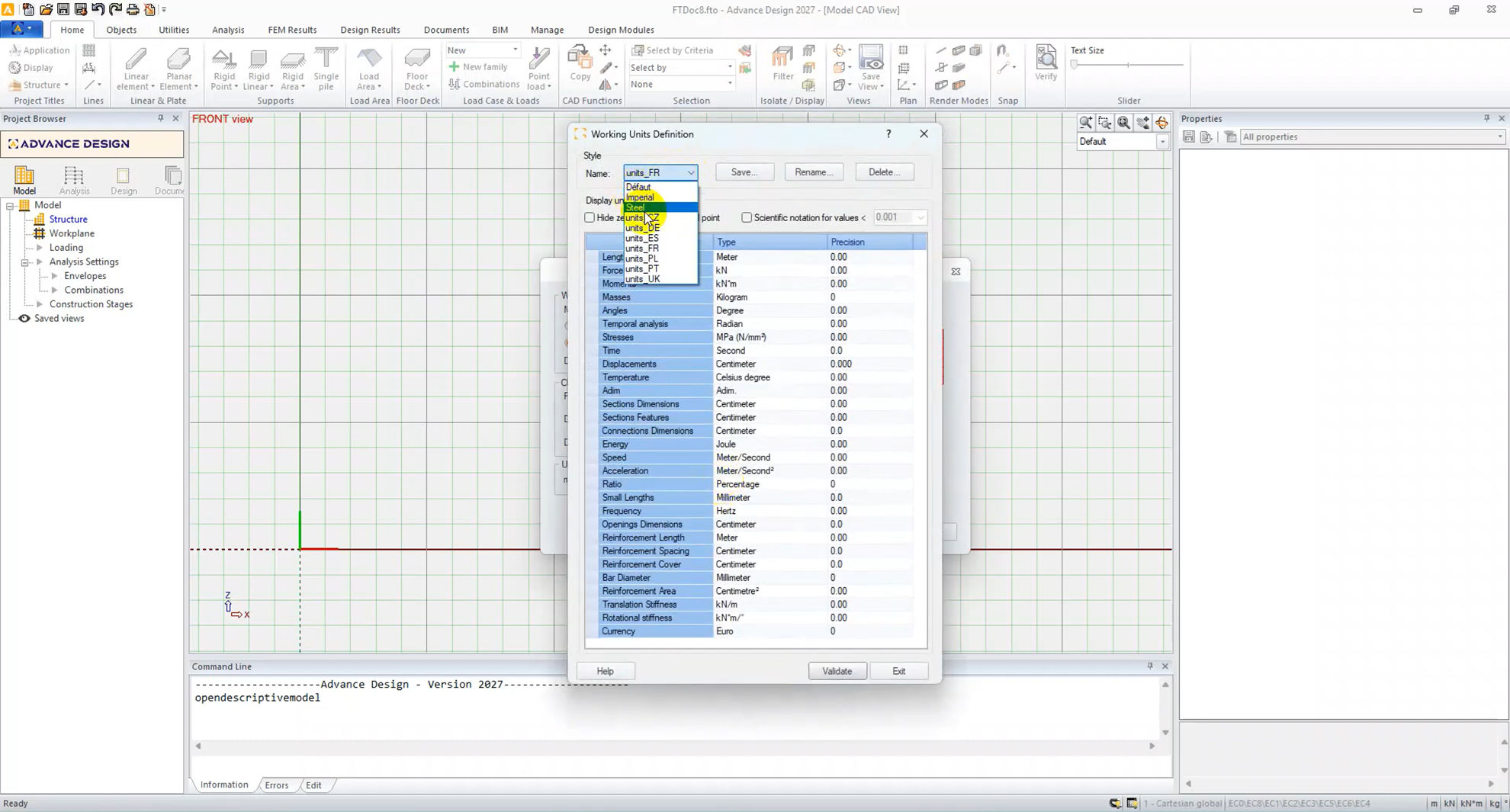This screenshot has height=812, width=1510.
Task: Click the Stresses unit type cell MPa
Action: [769, 337]
